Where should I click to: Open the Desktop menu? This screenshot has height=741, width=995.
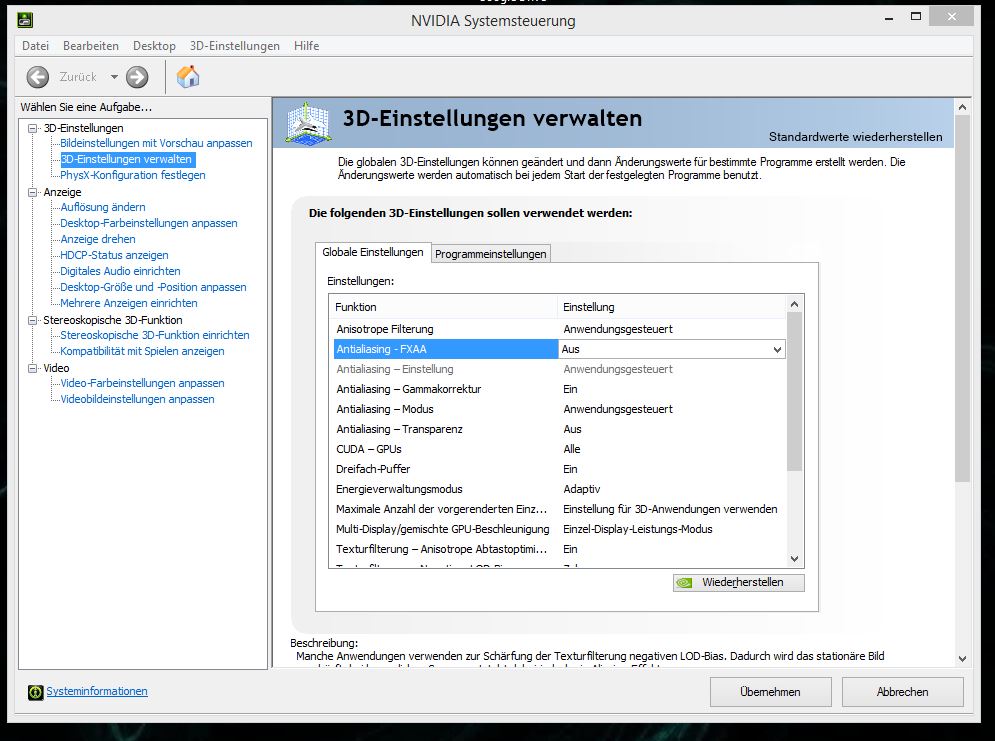coord(154,46)
